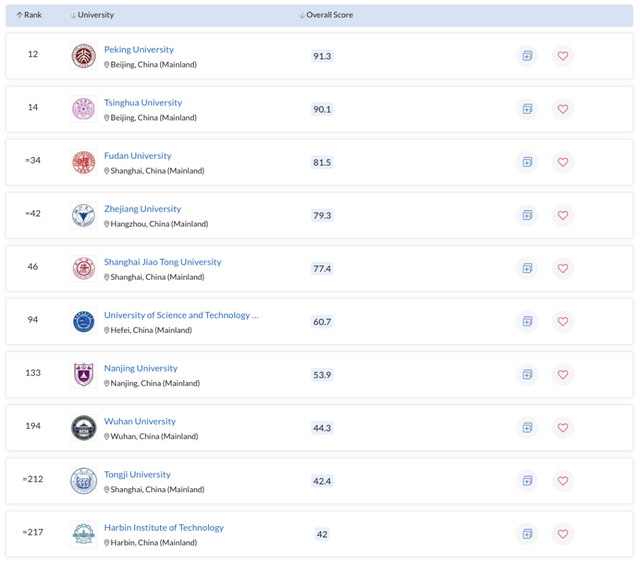Shortlist Zhejiang University using heart icon

tap(563, 215)
